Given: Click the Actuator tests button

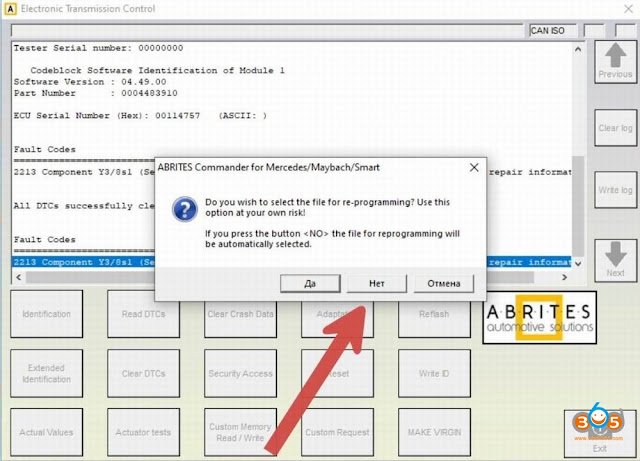Looking at the screenshot, I should [x=143, y=432].
